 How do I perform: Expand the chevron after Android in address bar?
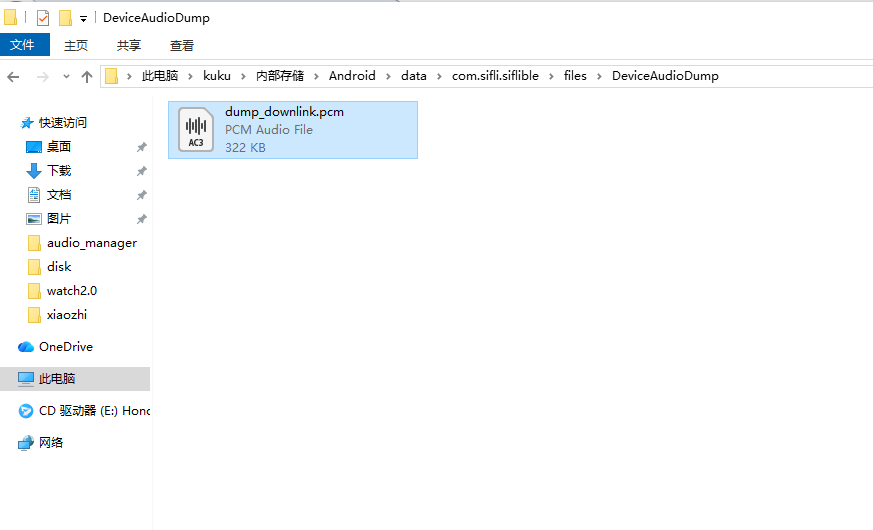[x=388, y=76]
